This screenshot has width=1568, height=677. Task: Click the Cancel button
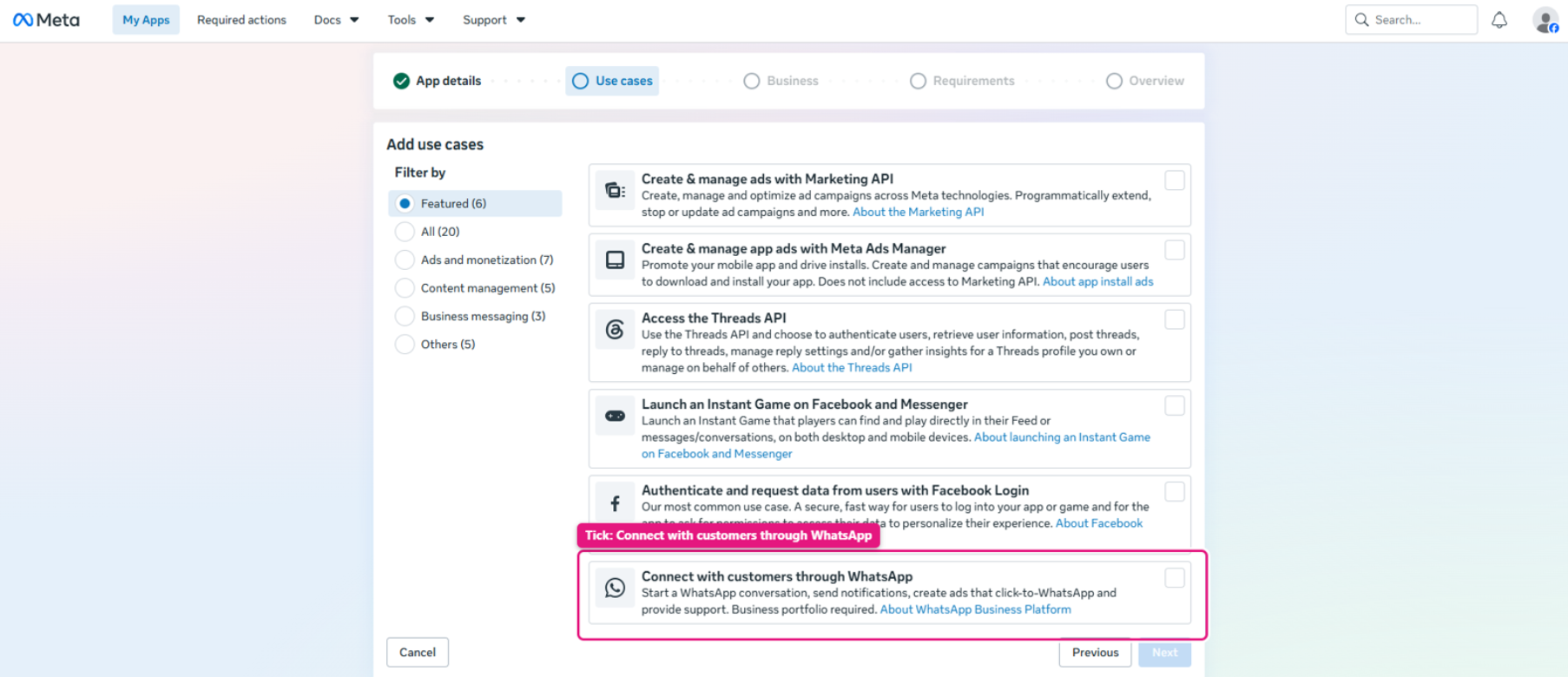418,653
